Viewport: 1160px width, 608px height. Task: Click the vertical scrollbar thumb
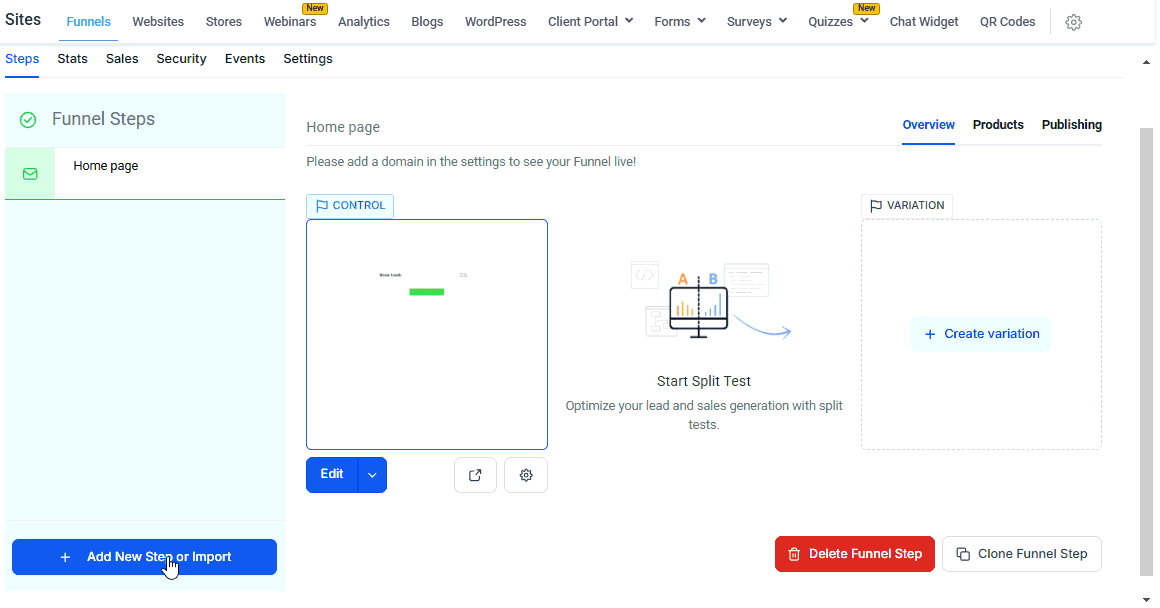[1147, 351]
